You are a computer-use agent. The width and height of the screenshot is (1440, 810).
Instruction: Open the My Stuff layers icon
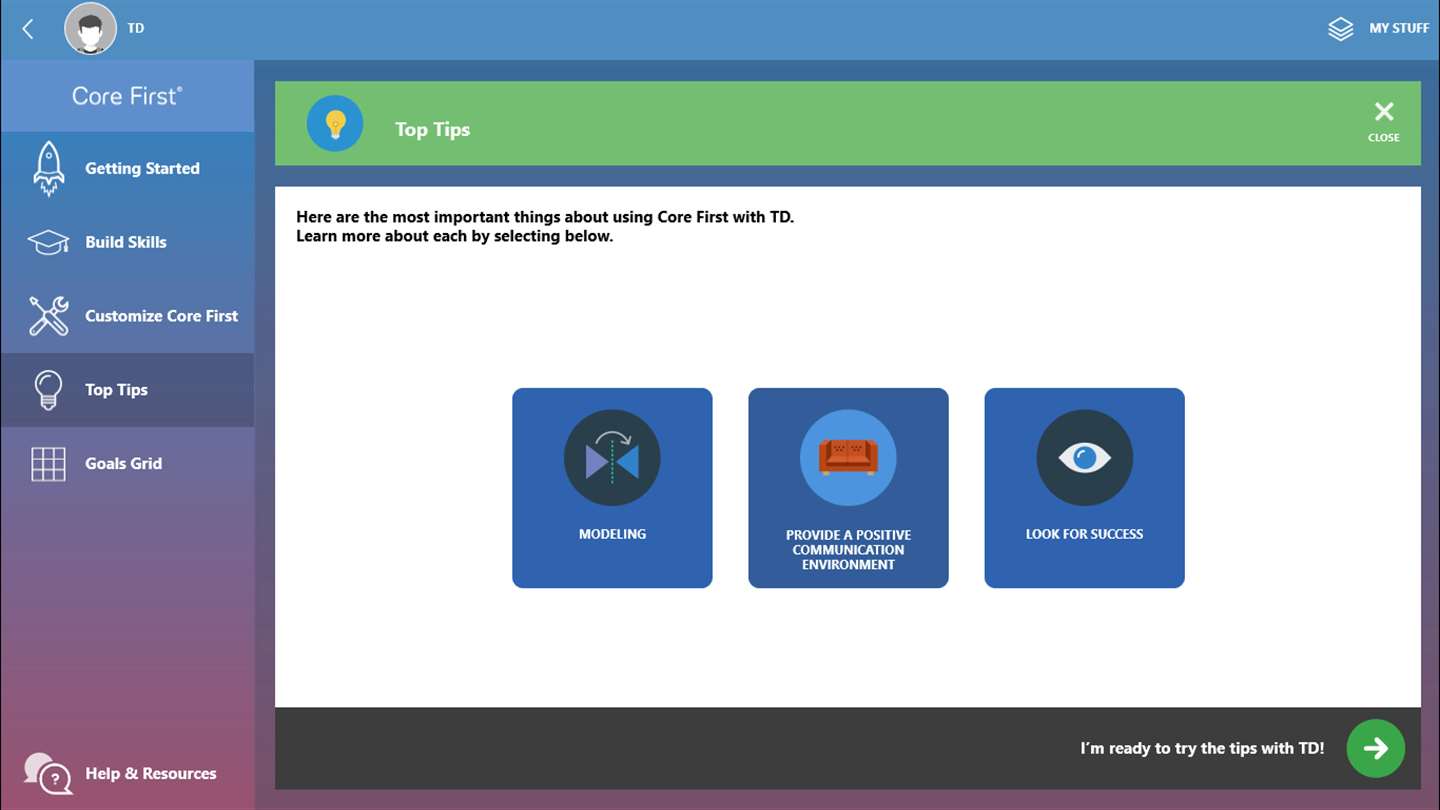point(1340,28)
